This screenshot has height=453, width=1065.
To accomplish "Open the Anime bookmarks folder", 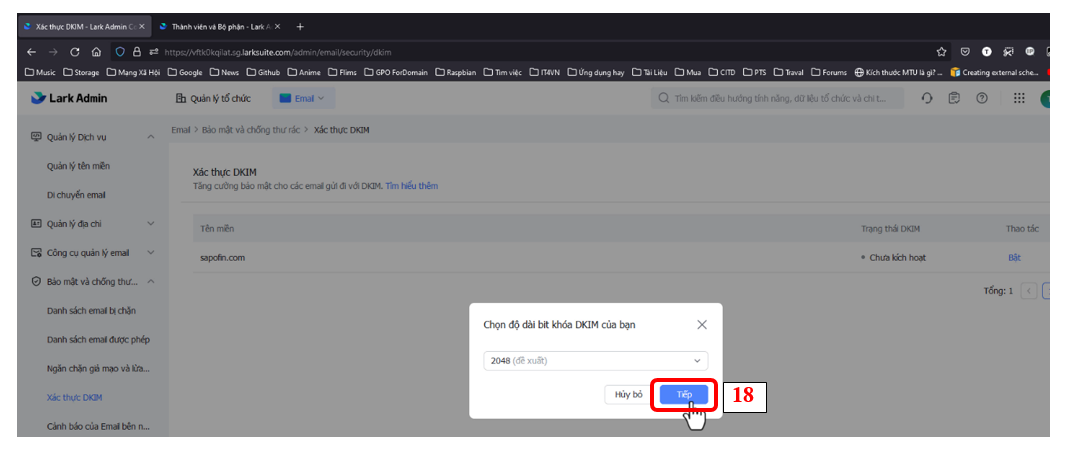I will pyautogui.click(x=304, y=73).
